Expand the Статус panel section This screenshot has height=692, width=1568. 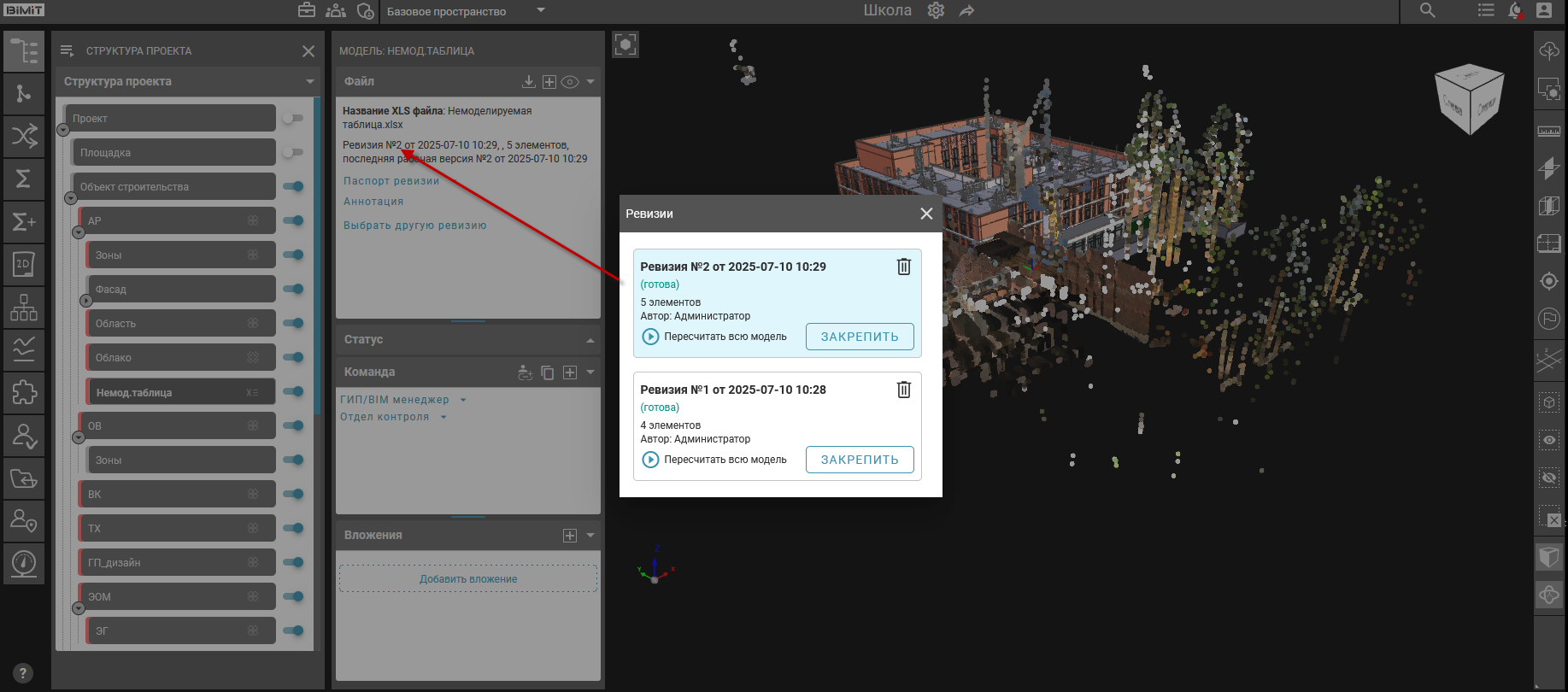click(590, 340)
